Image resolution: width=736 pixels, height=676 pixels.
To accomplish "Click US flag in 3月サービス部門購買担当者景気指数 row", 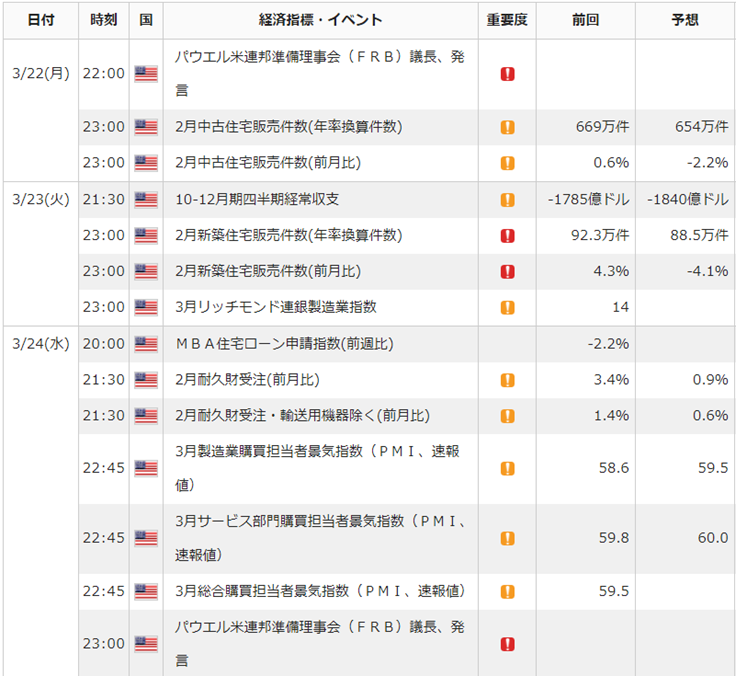I will click(x=146, y=538).
